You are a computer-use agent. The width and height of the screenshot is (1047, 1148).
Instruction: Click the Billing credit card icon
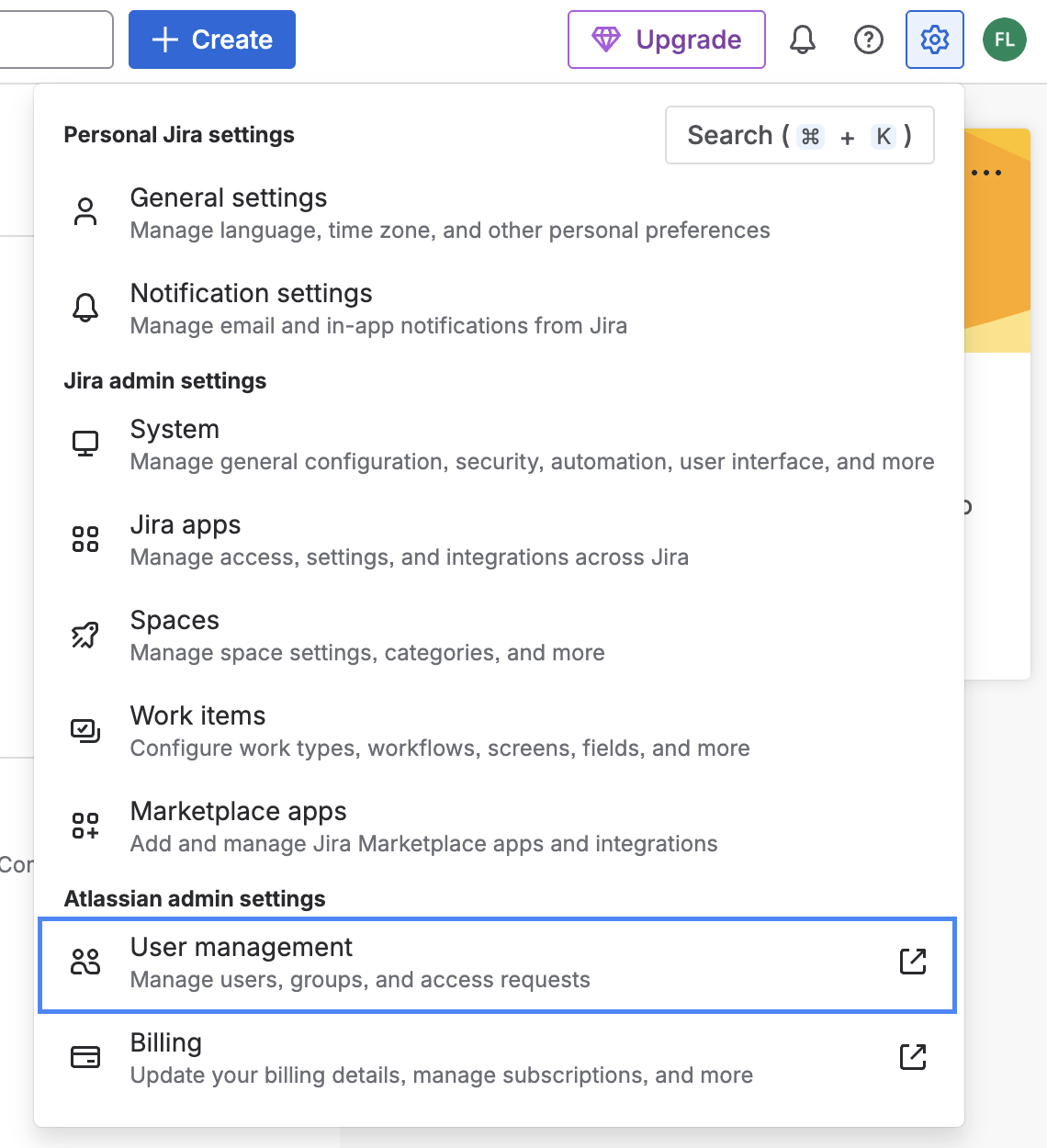(x=84, y=1056)
